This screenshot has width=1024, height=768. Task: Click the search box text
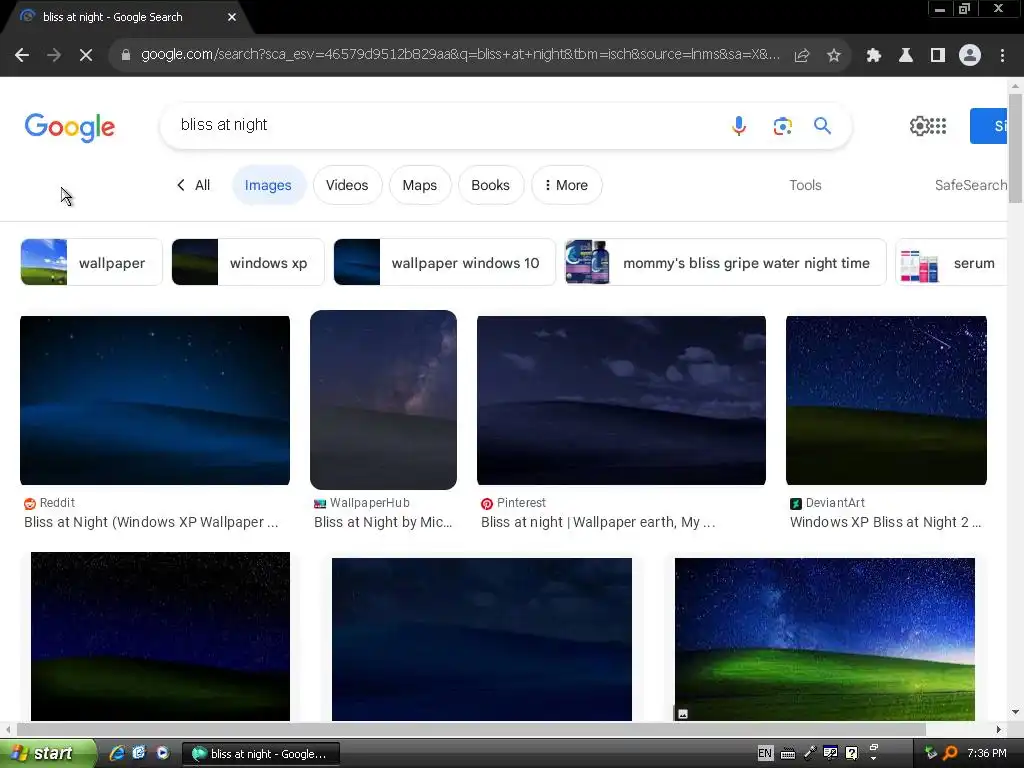(224, 125)
